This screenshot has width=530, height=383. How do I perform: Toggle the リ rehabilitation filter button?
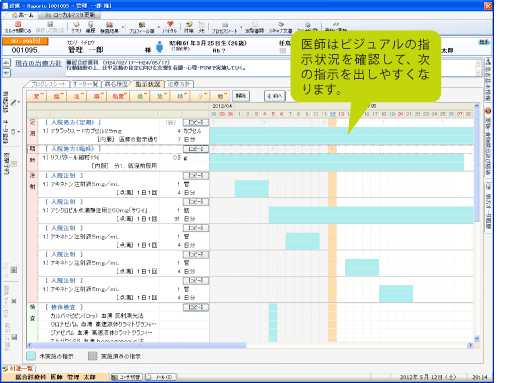pos(200,96)
